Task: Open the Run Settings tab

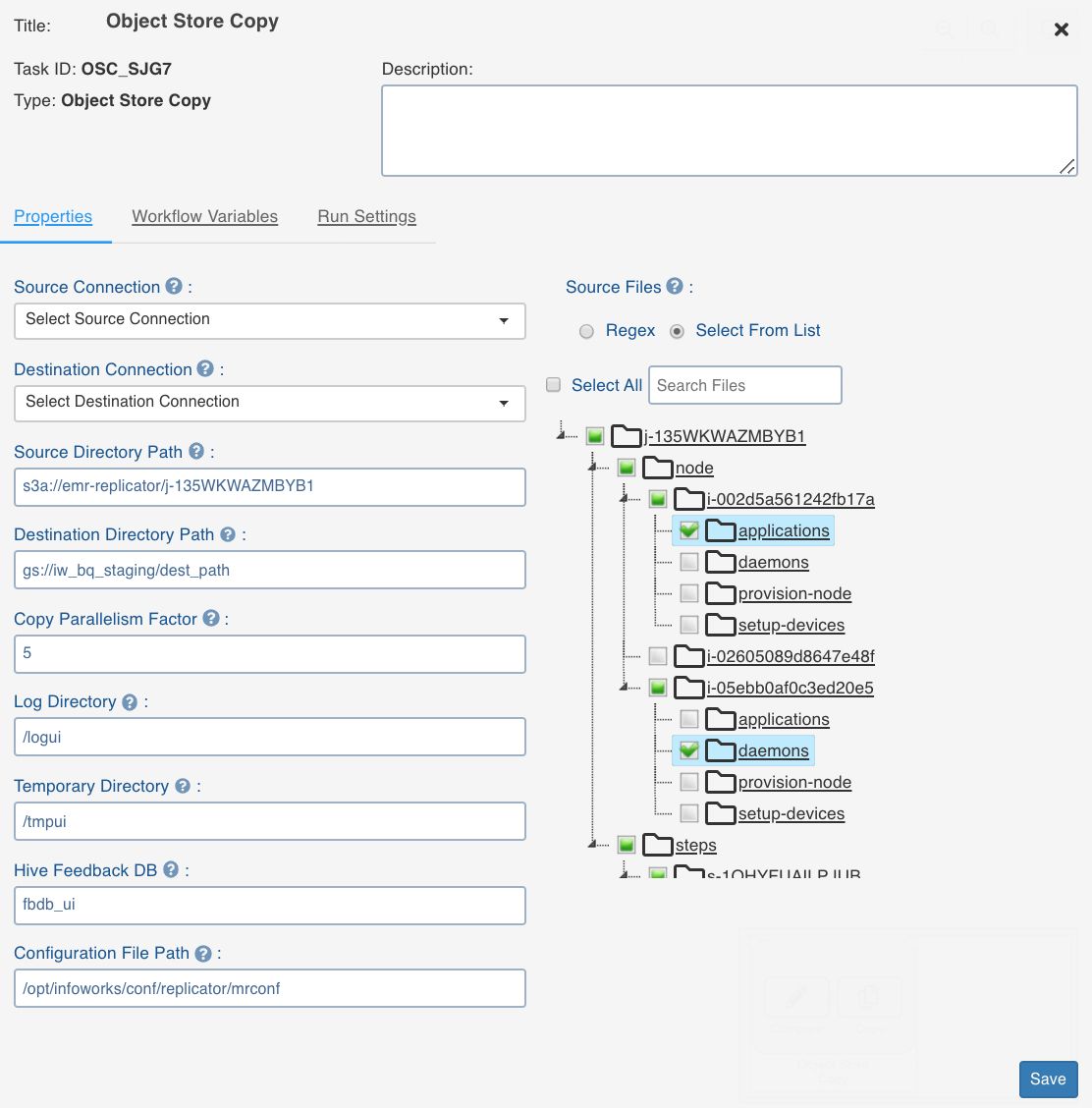Action: pos(366,216)
